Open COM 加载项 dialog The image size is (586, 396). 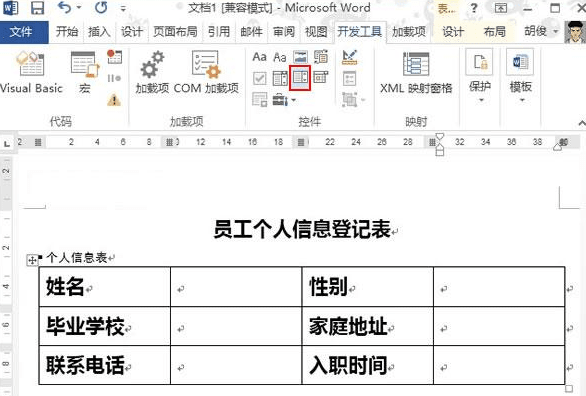point(206,72)
